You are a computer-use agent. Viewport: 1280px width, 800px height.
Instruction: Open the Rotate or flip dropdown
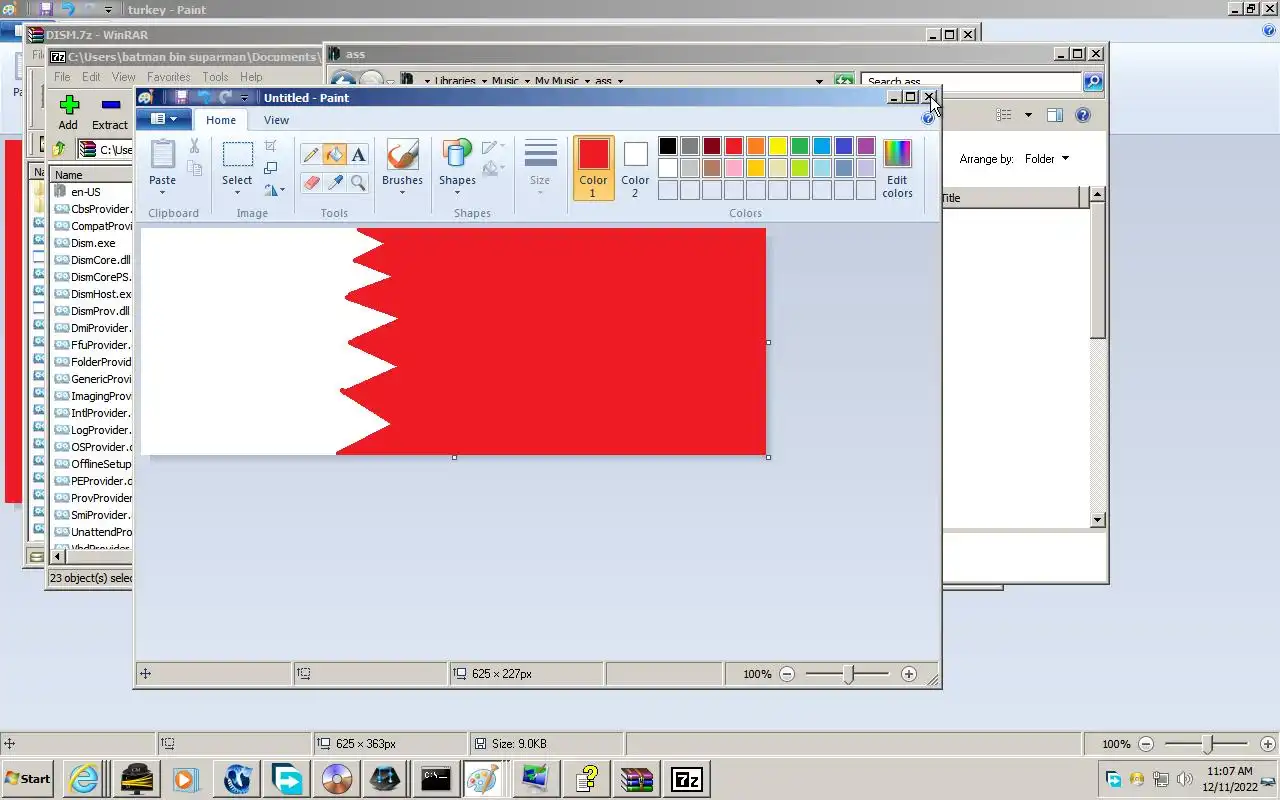point(275,188)
